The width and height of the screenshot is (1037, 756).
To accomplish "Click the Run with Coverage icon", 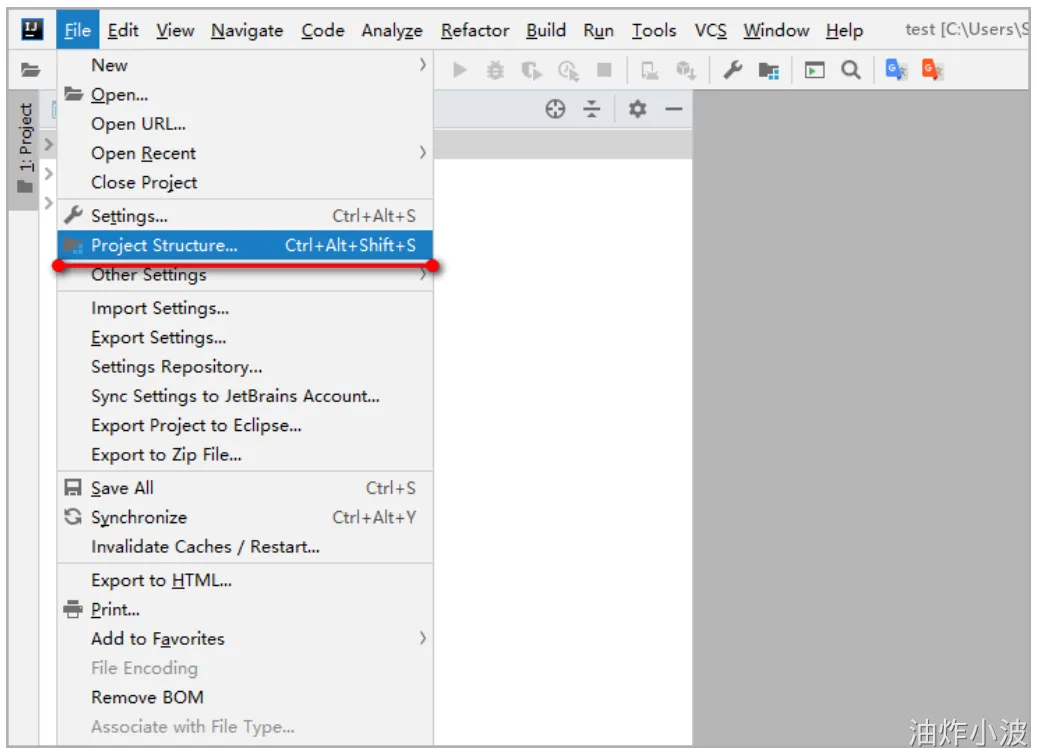I will point(531,70).
